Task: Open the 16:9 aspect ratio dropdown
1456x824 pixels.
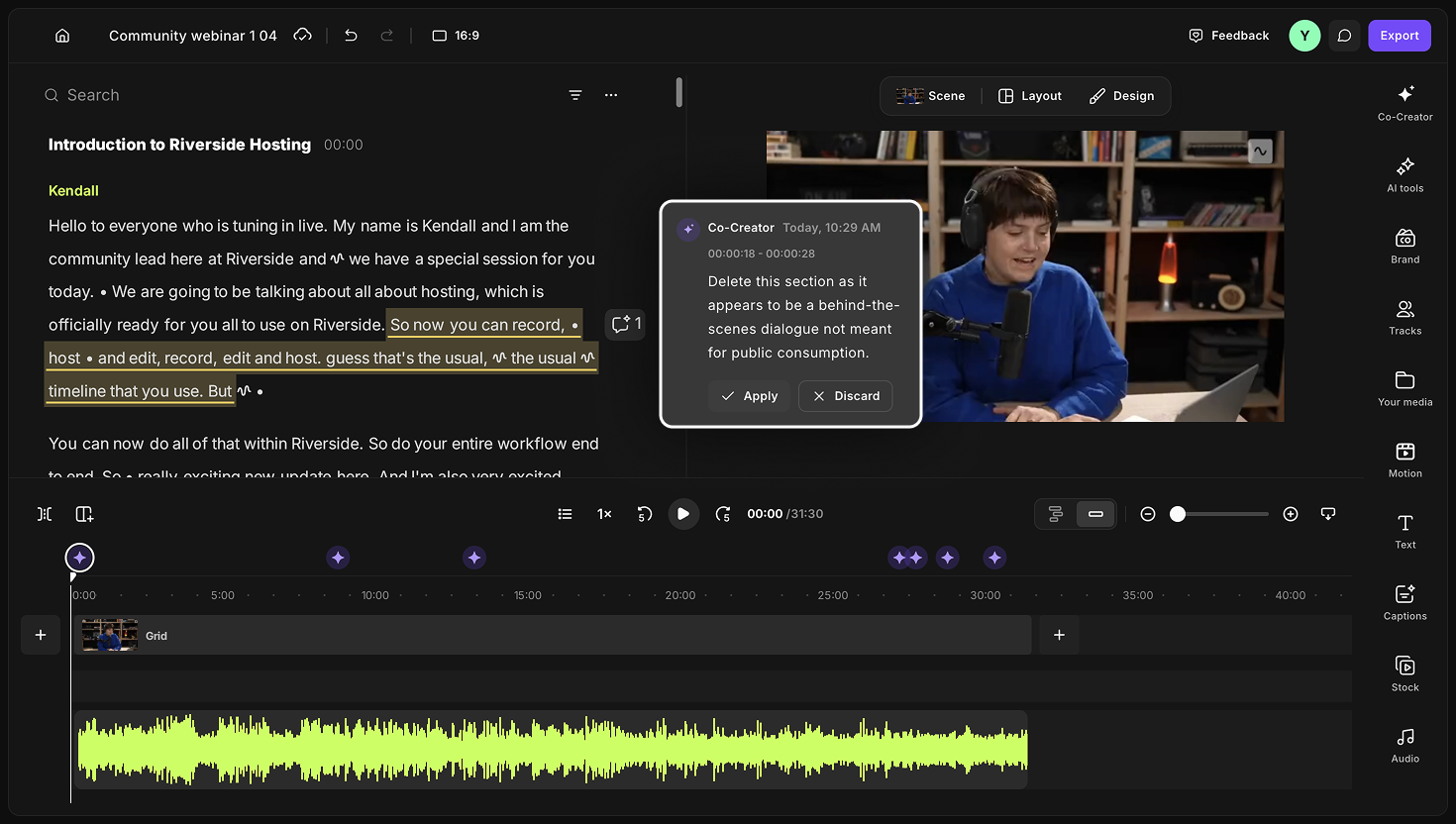Action: click(456, 36)
